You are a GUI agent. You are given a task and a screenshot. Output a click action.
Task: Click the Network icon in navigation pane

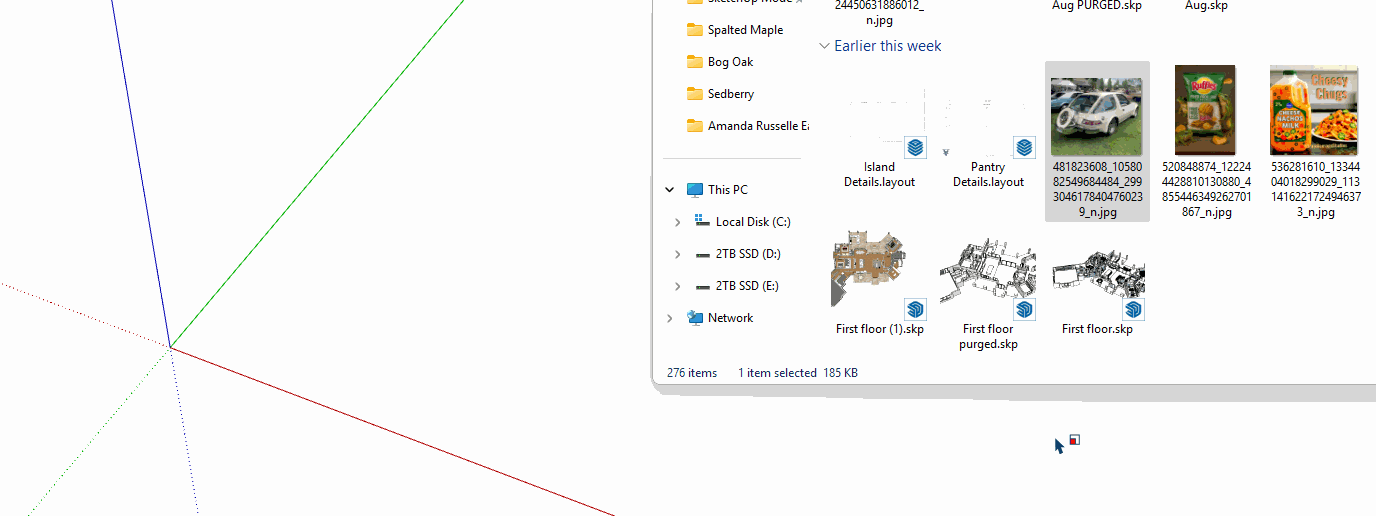click(695, 317)
